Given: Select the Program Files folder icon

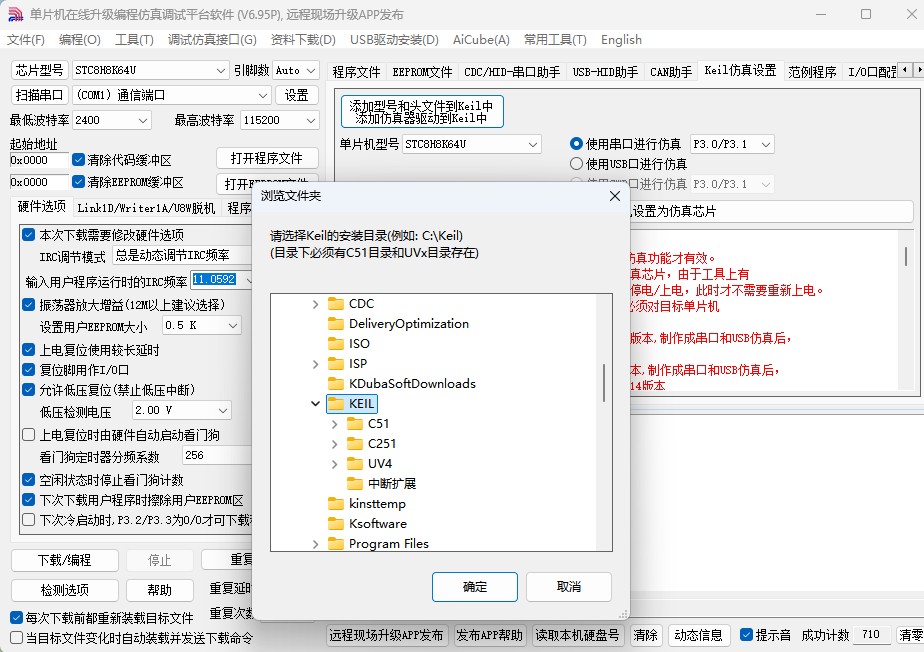Looking at the screenshot, I should tap(336, 544).
